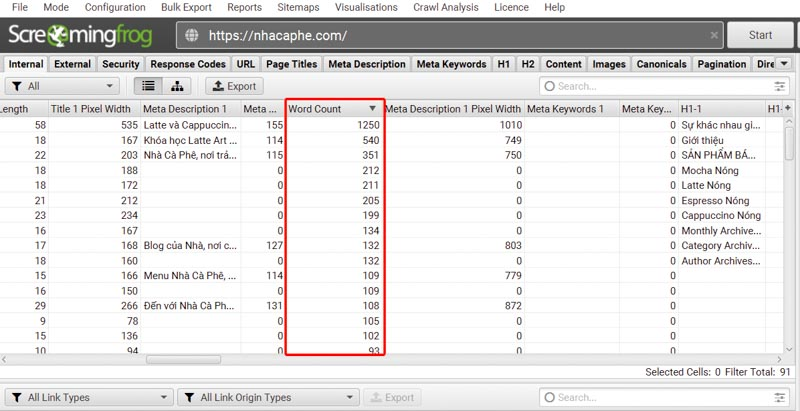Expand the All Link Origin Types dropdown
This screenshot has height=411, width=800.
[x=268, y=397]
